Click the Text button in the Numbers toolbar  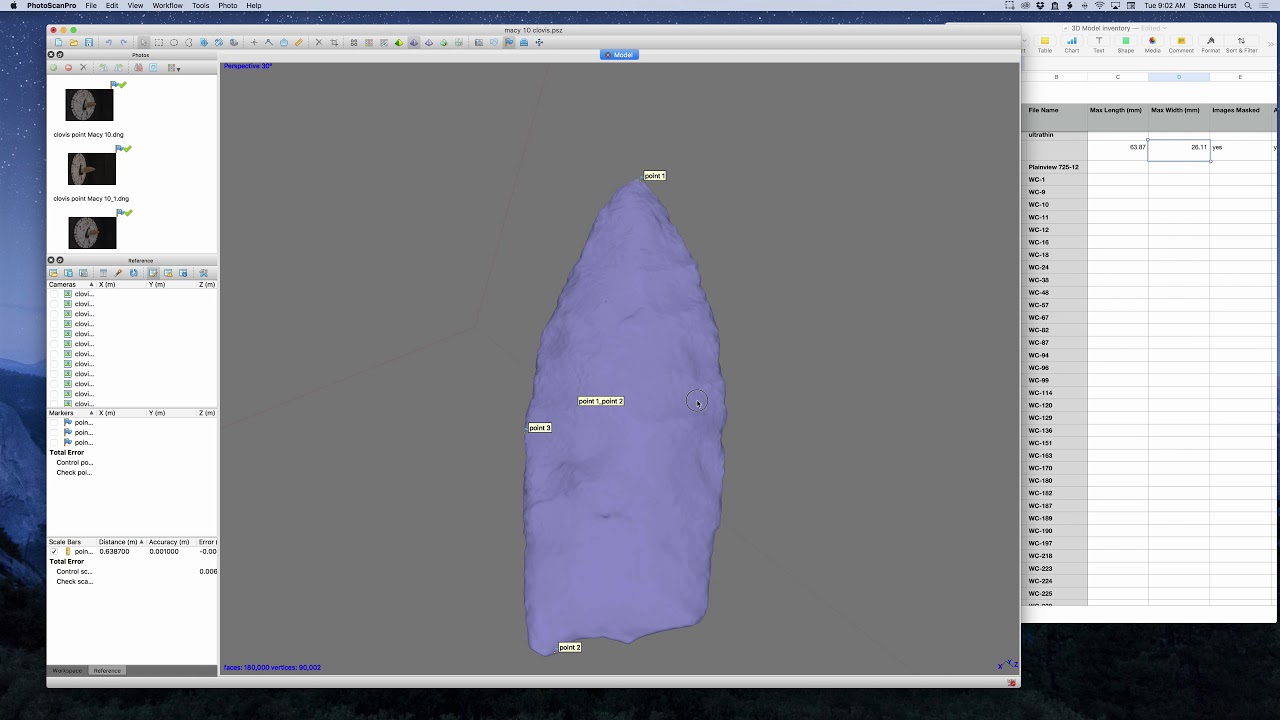1099,44
